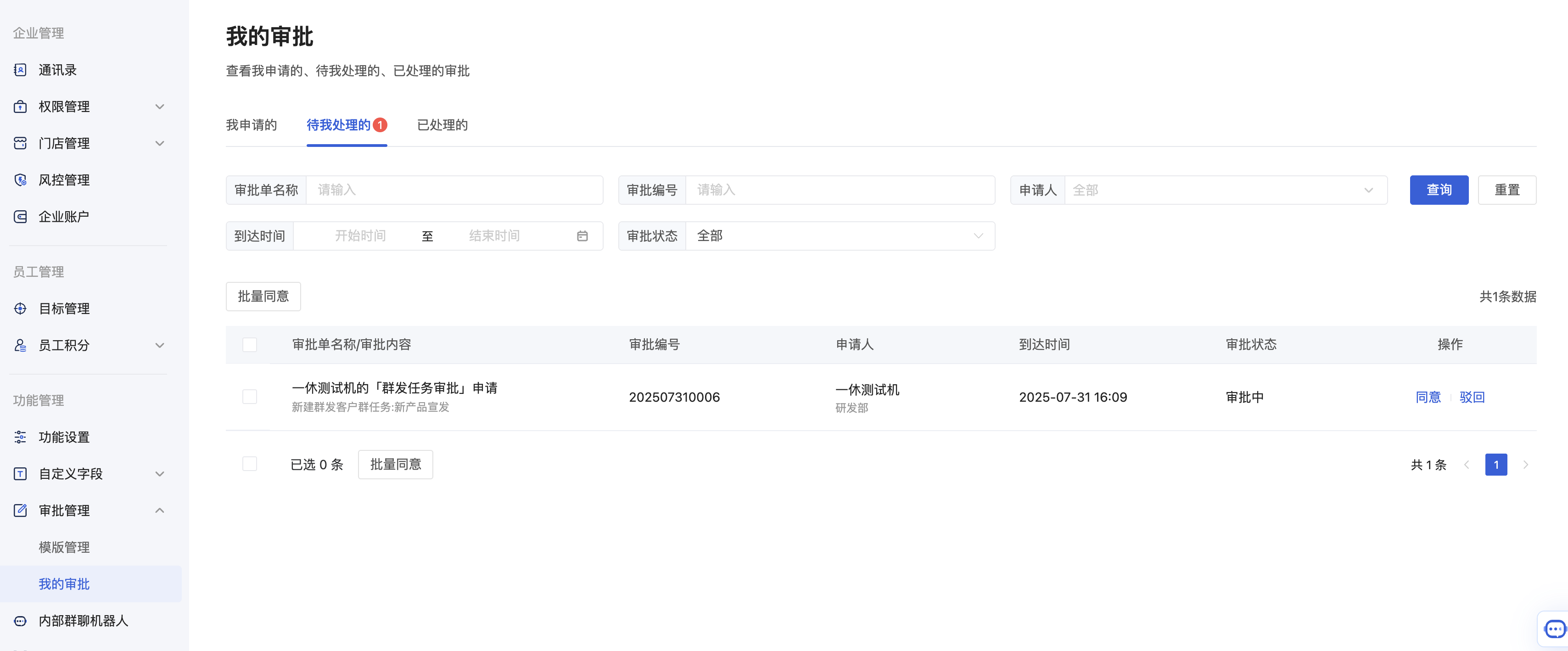This screenshot has height=651, width=1568.
Task: Focus the 审批编号 input field
Action: point(840,190)
